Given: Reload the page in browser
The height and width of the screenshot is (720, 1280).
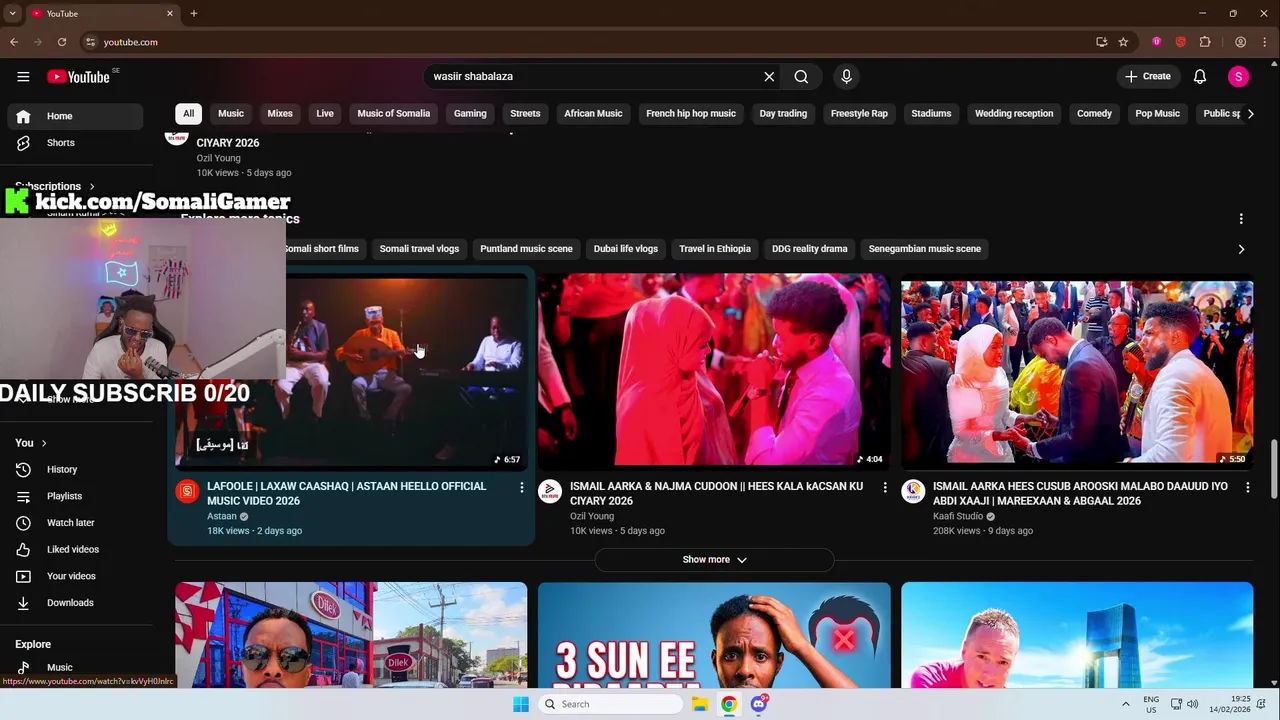Looking at the screenshot, I should 62,42.
